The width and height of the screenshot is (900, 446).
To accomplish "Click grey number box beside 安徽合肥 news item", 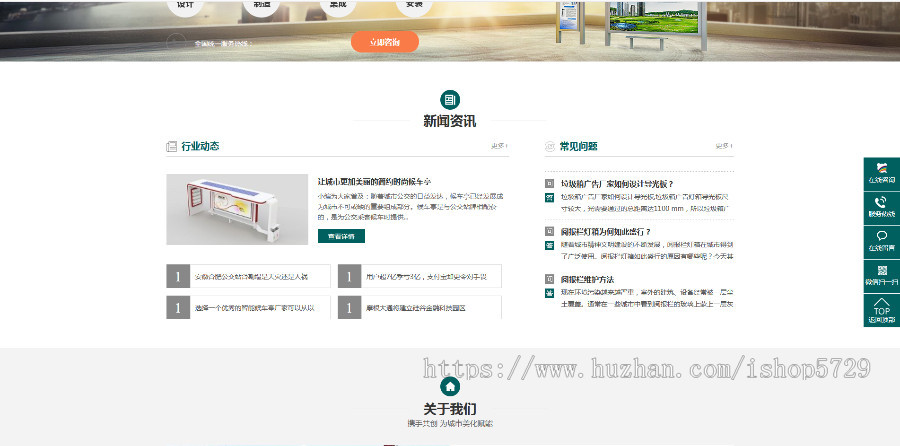I will point(178,277).
